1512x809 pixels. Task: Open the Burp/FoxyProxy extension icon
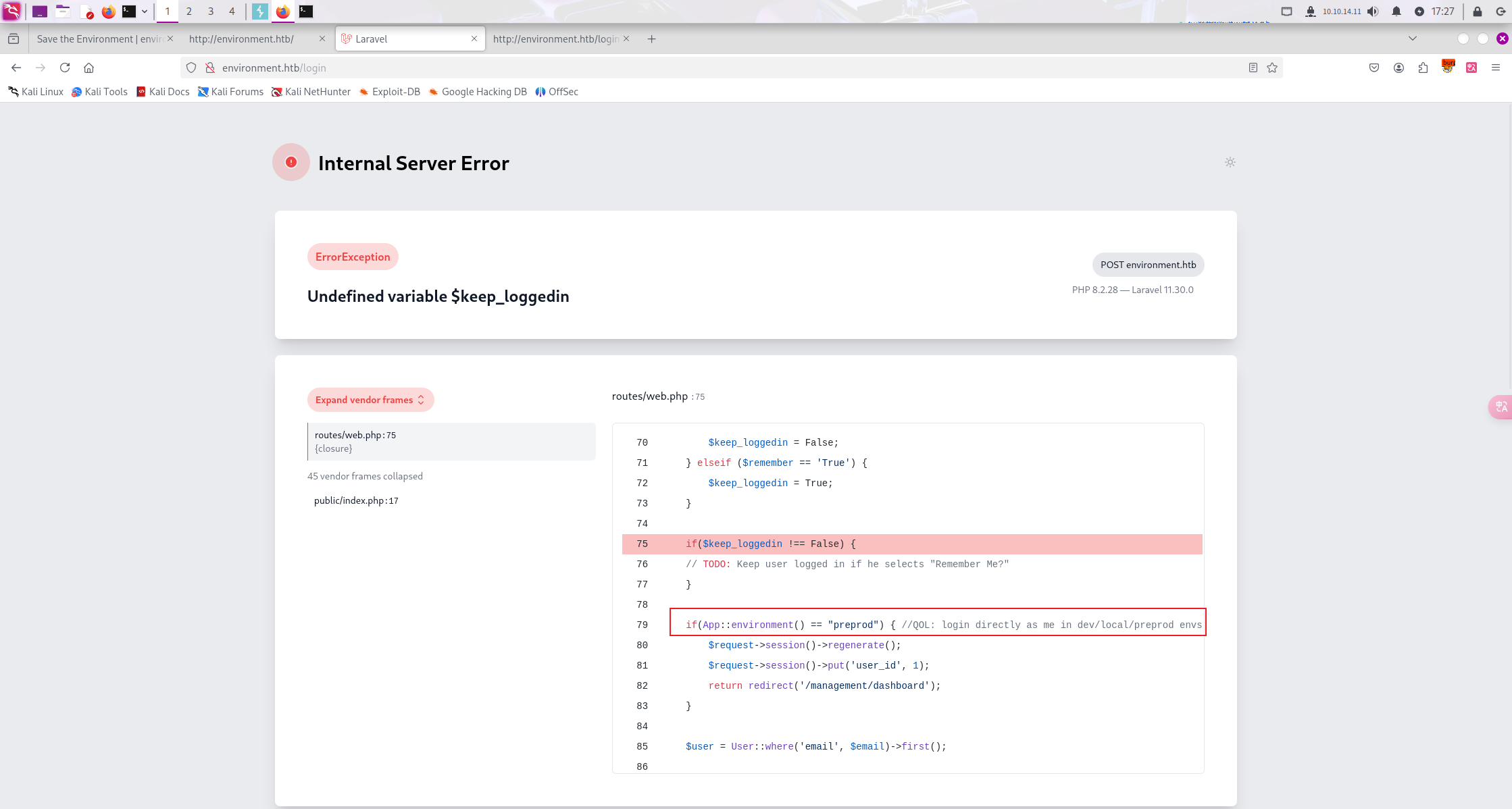pyautogui.click(x=1448, y=67)
